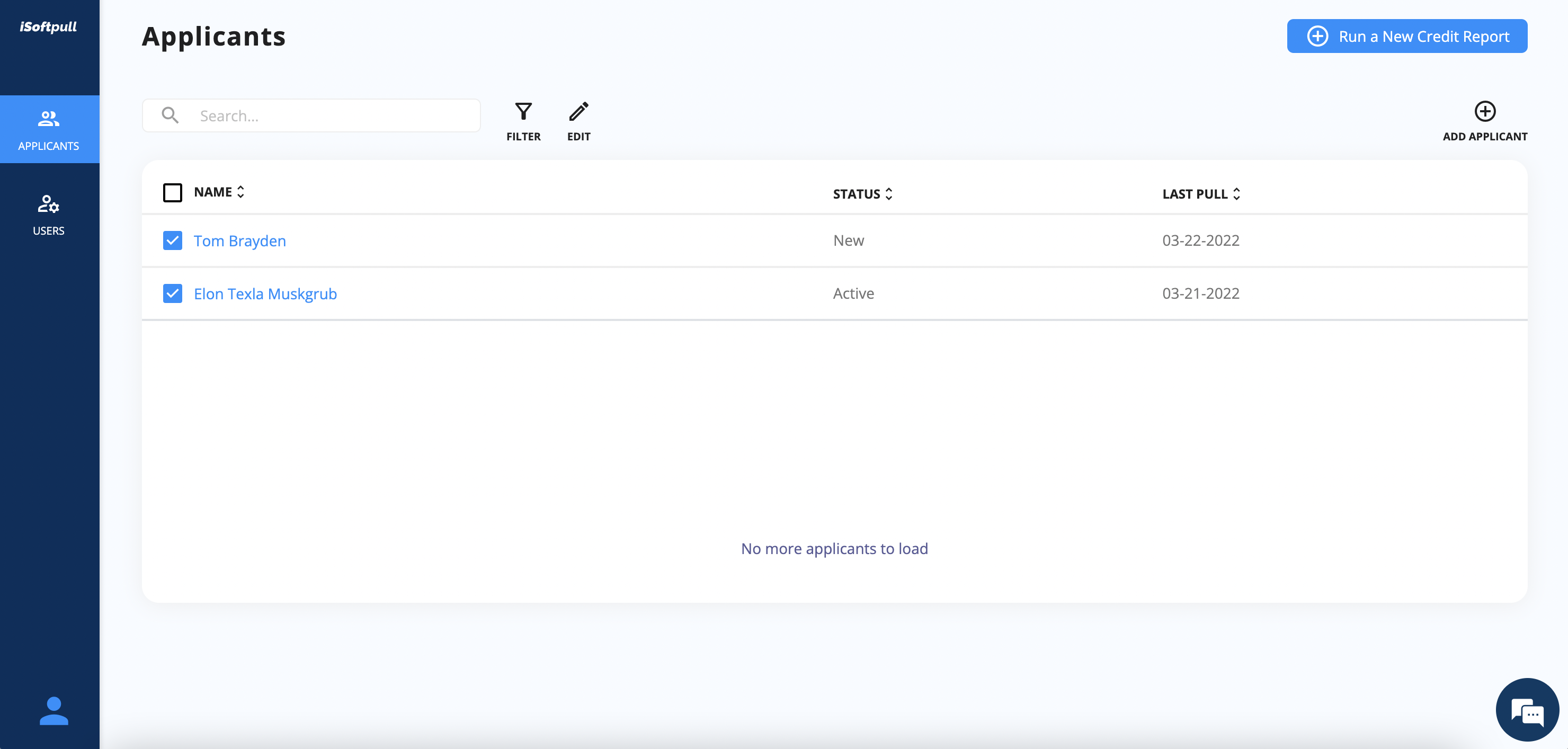Open Tom Brayden's applicant record
The width and height of the screenshot is (1568, 749).
(240, 240)
